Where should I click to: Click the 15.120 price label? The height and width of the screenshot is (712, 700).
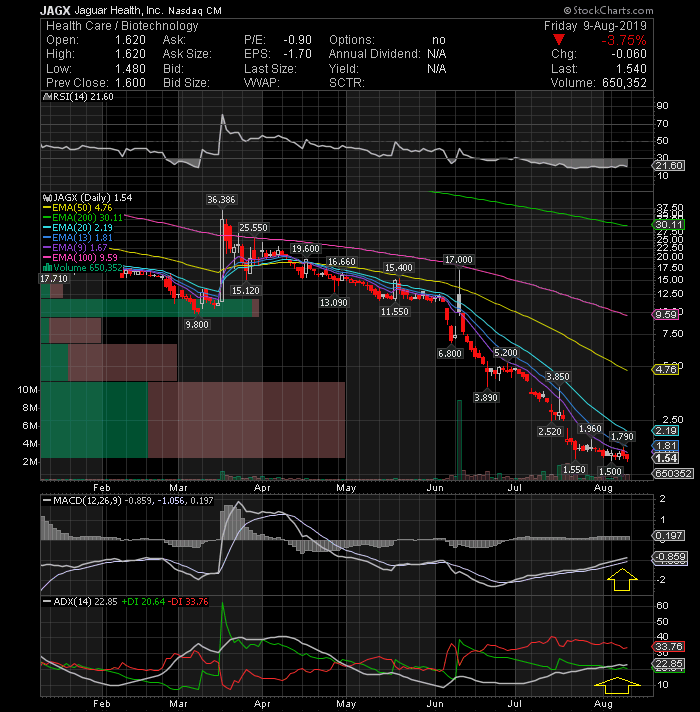[246, 291]
